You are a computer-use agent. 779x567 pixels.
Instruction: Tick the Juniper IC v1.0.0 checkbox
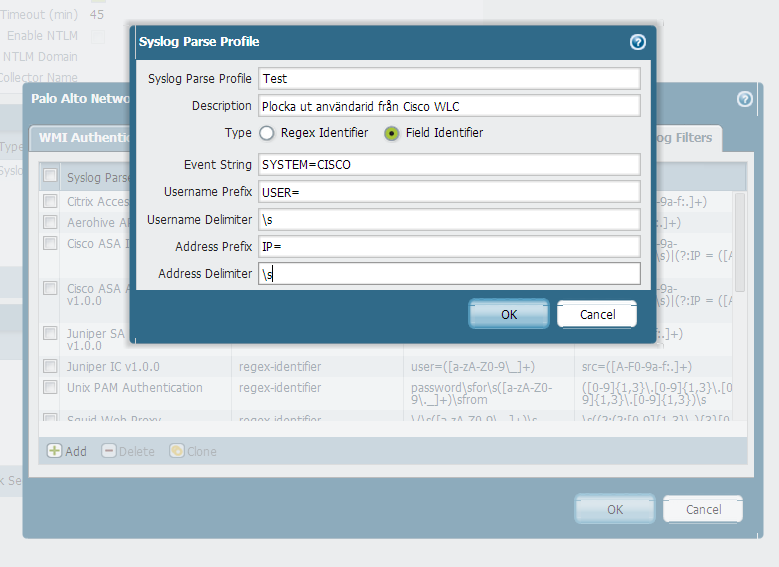(50, 366)
